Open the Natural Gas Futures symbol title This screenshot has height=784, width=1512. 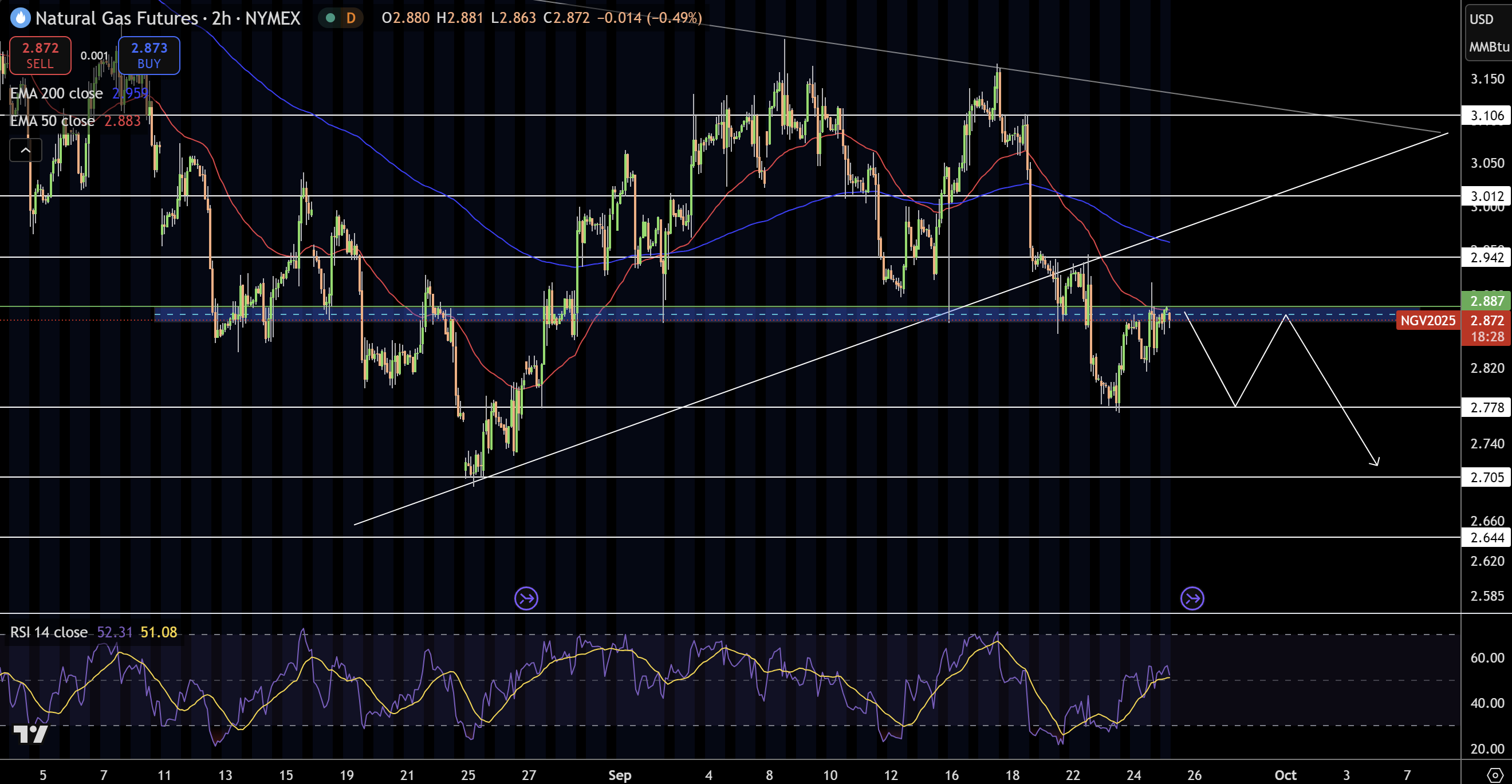(167, 18)
